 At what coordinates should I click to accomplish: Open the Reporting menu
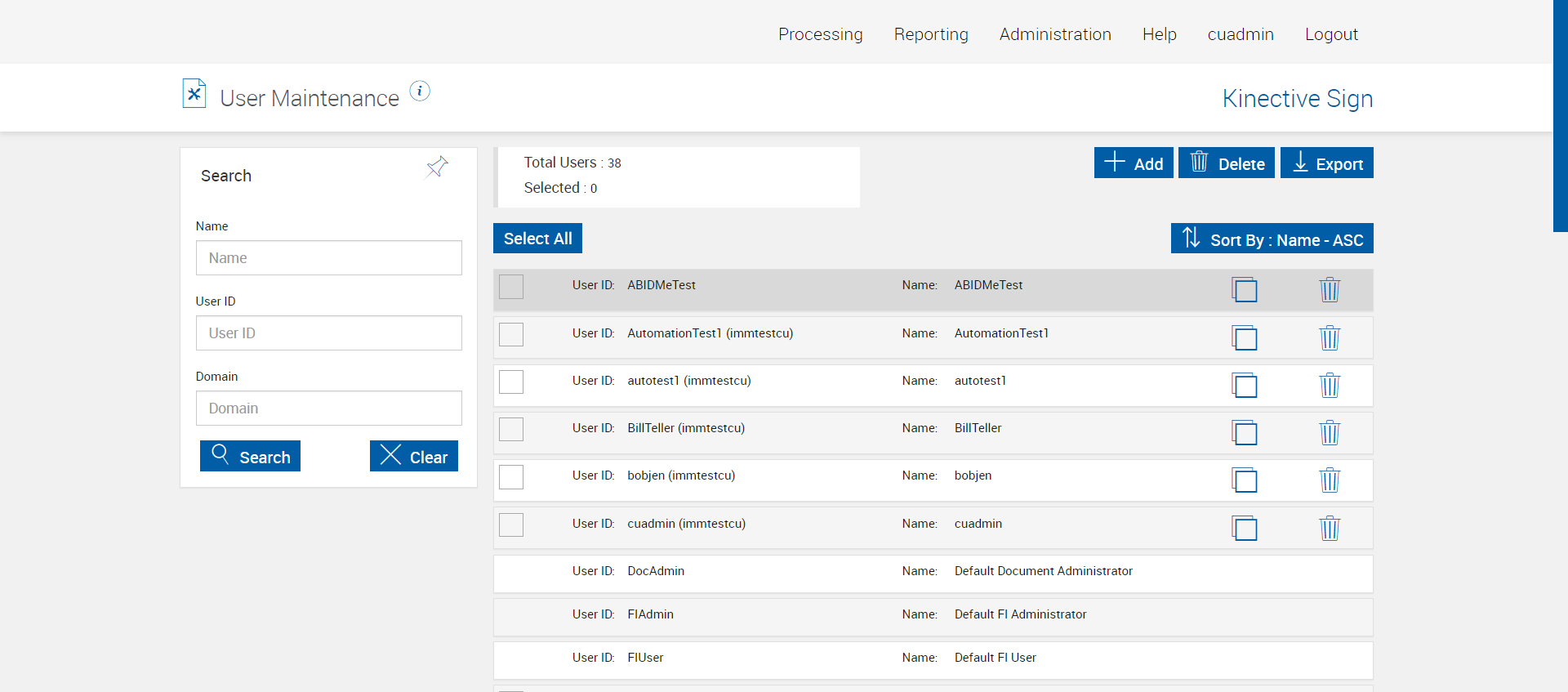coord(931,34)
